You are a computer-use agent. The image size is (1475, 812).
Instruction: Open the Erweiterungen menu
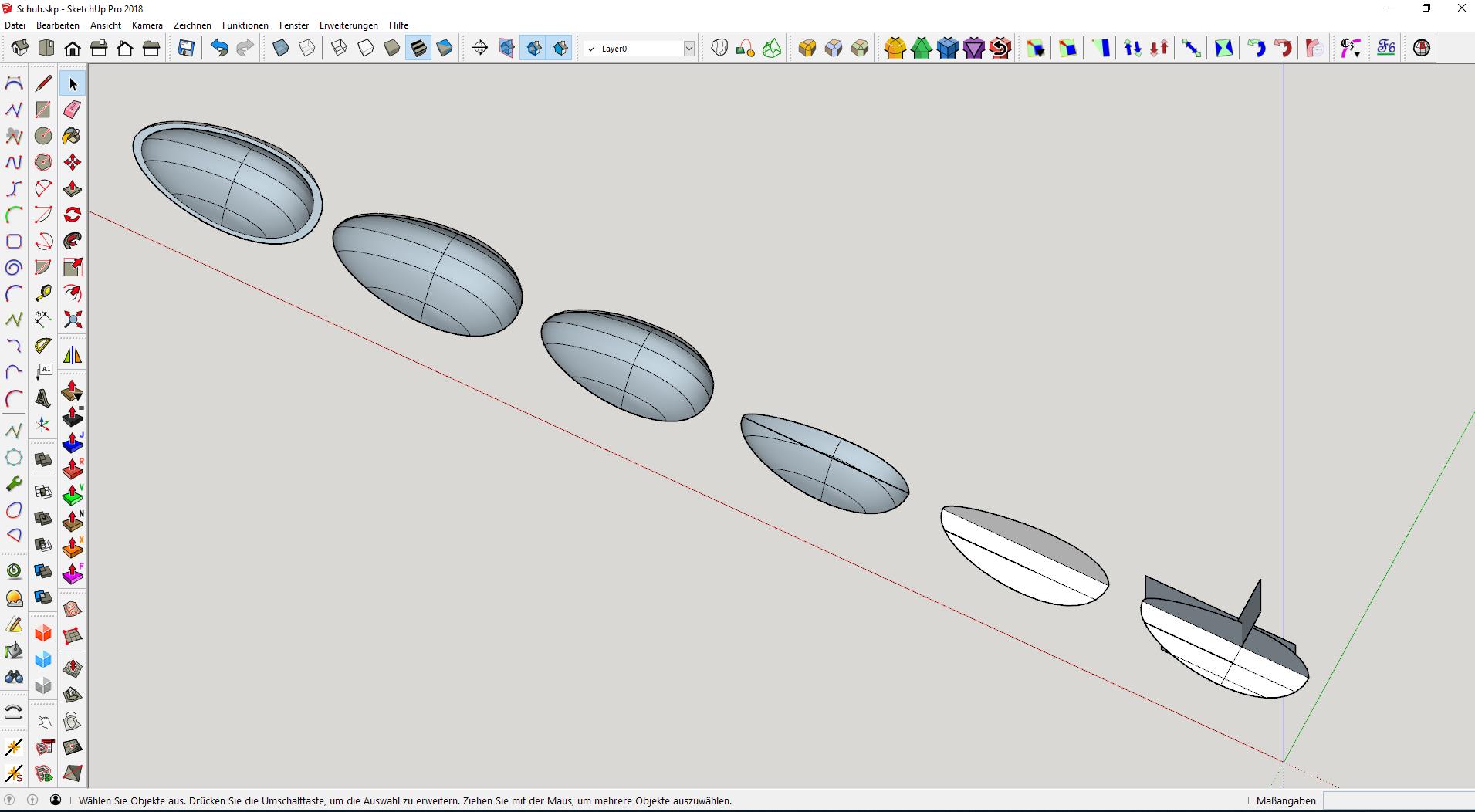point(348,25)
